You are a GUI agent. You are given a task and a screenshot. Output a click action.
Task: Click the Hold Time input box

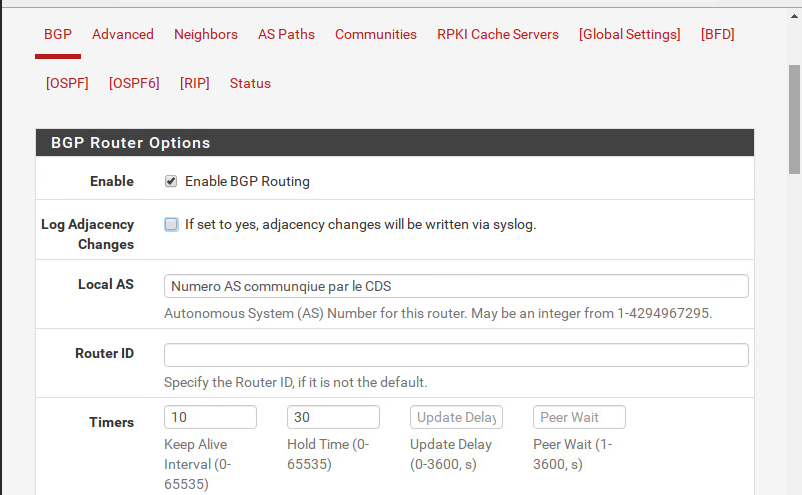coord(333,417)
